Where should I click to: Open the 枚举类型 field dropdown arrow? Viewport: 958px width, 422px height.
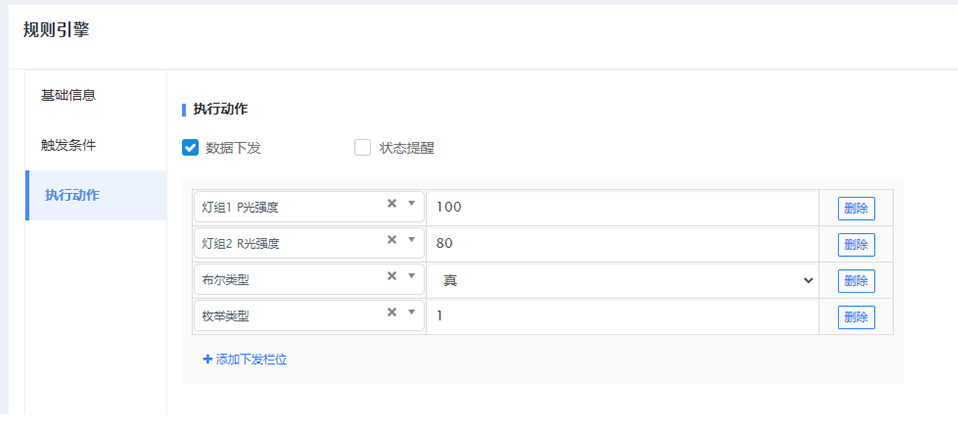[x=412, y=312]
